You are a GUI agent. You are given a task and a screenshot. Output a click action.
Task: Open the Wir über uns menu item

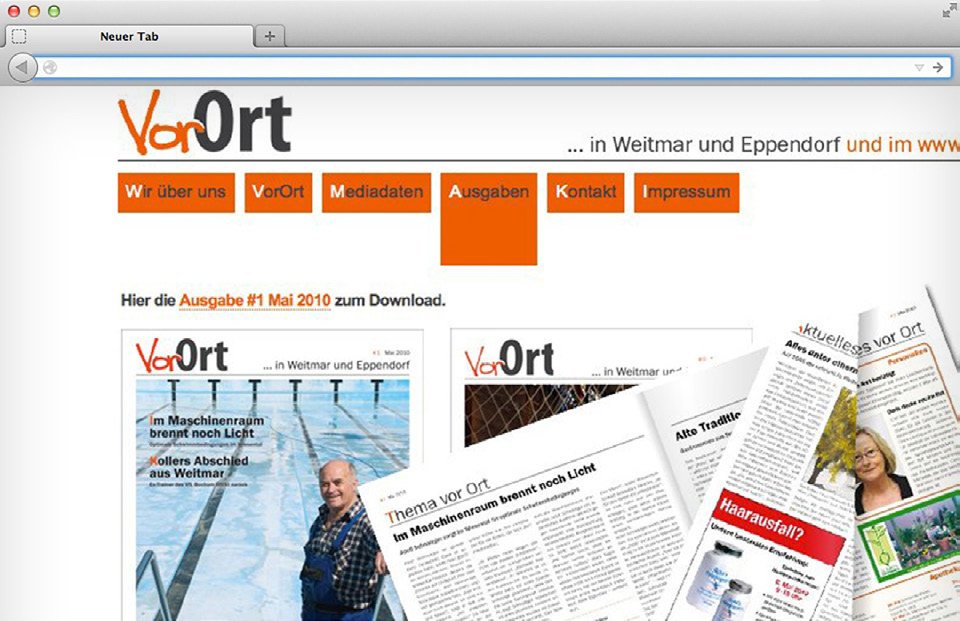pos(176,192)
